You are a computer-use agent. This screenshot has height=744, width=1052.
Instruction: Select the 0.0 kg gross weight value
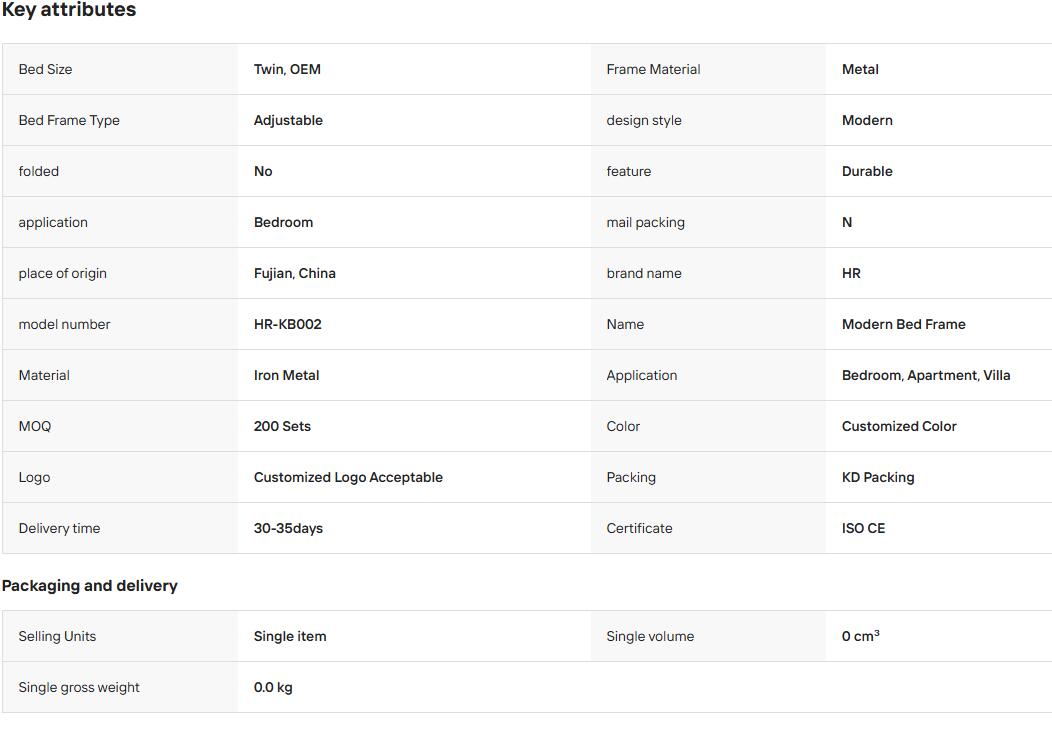[x=273, y=687]
